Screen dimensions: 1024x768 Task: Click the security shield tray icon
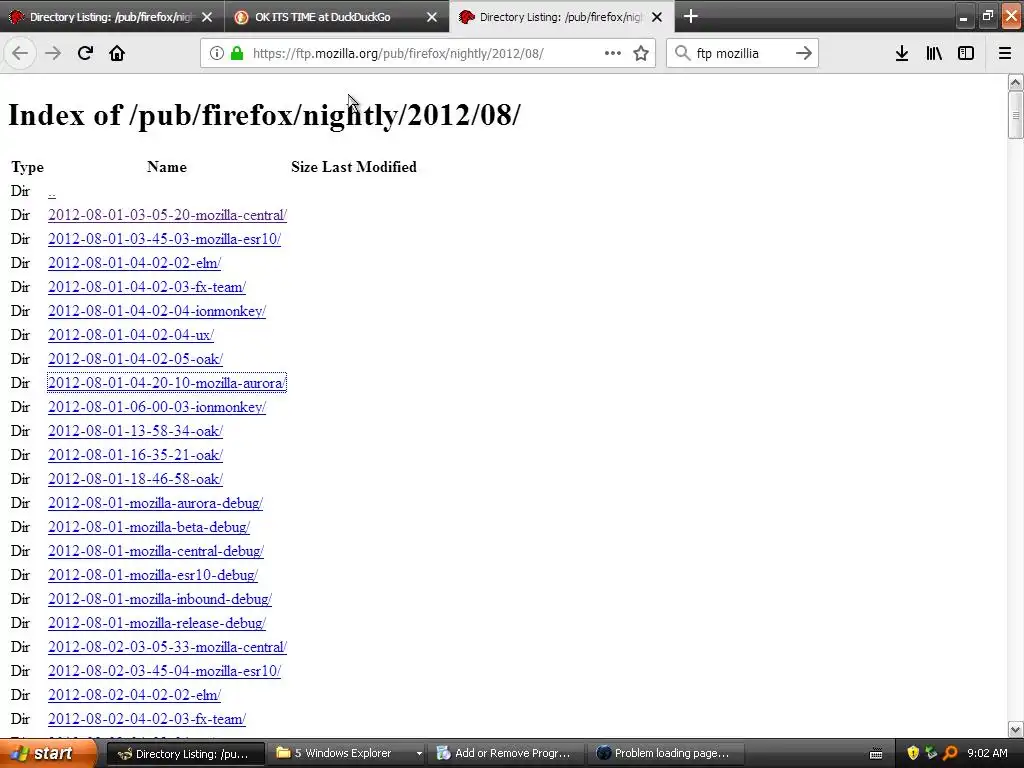[913, 753]
